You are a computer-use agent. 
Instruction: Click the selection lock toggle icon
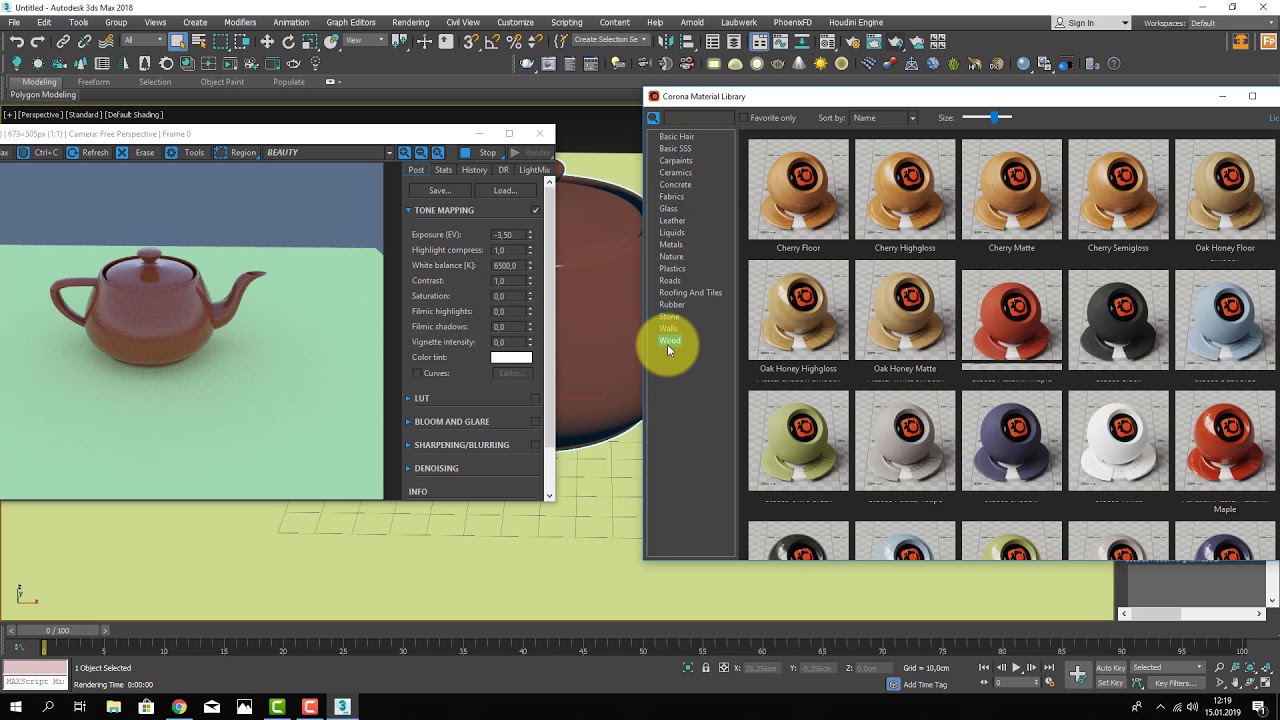point(706,668)
